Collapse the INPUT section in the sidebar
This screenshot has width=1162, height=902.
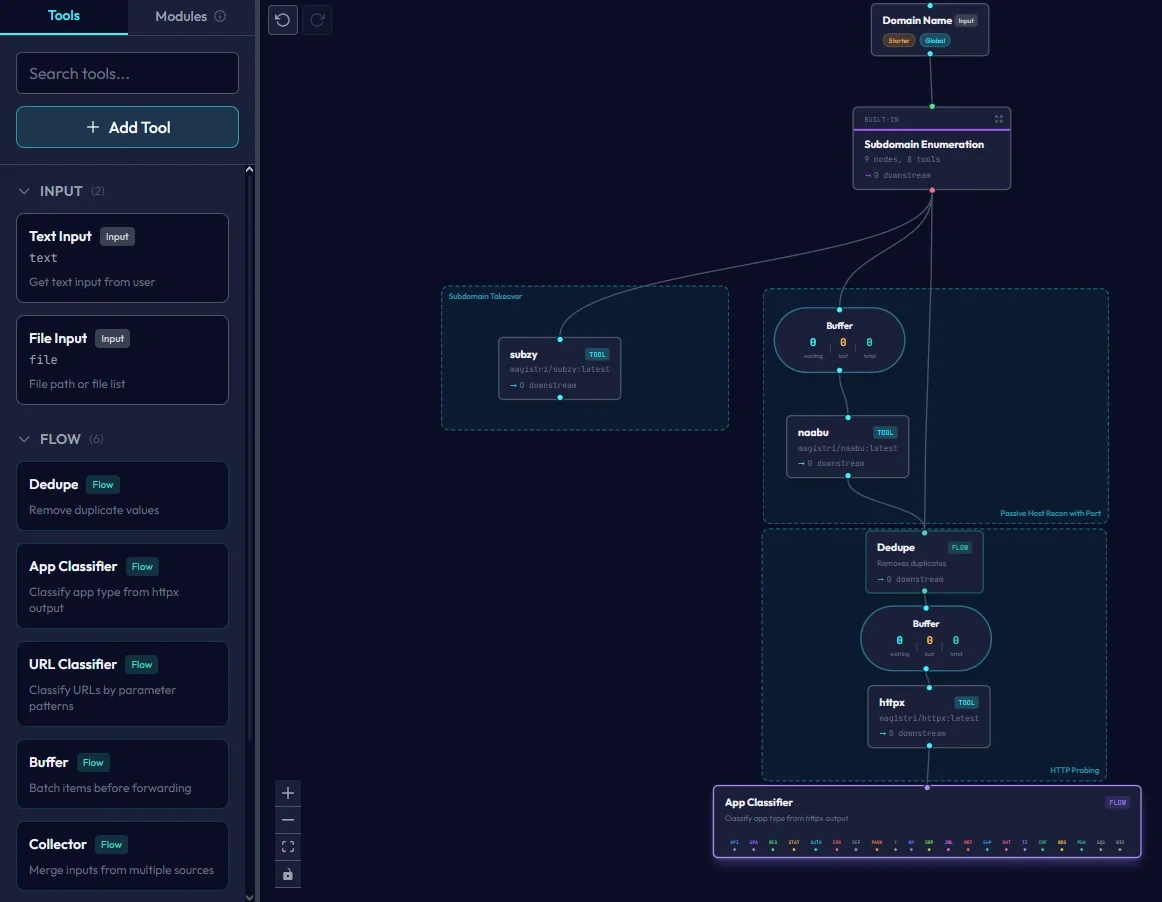[24, 190]
